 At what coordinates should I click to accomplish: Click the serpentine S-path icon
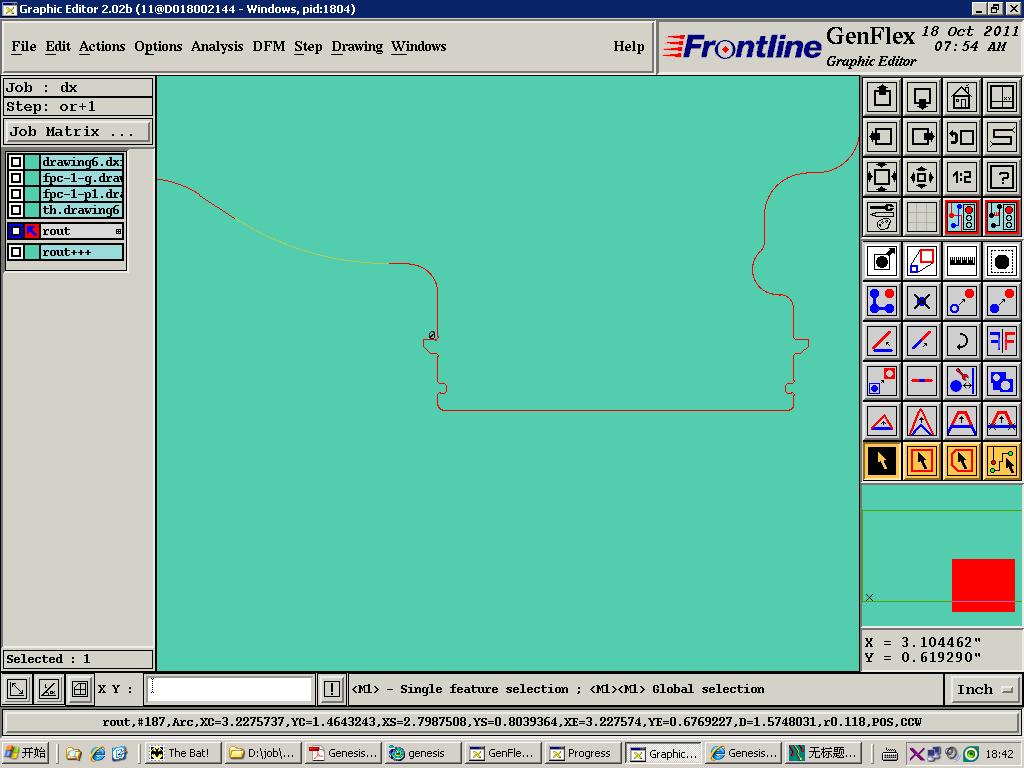click(x=1002, y=137)
